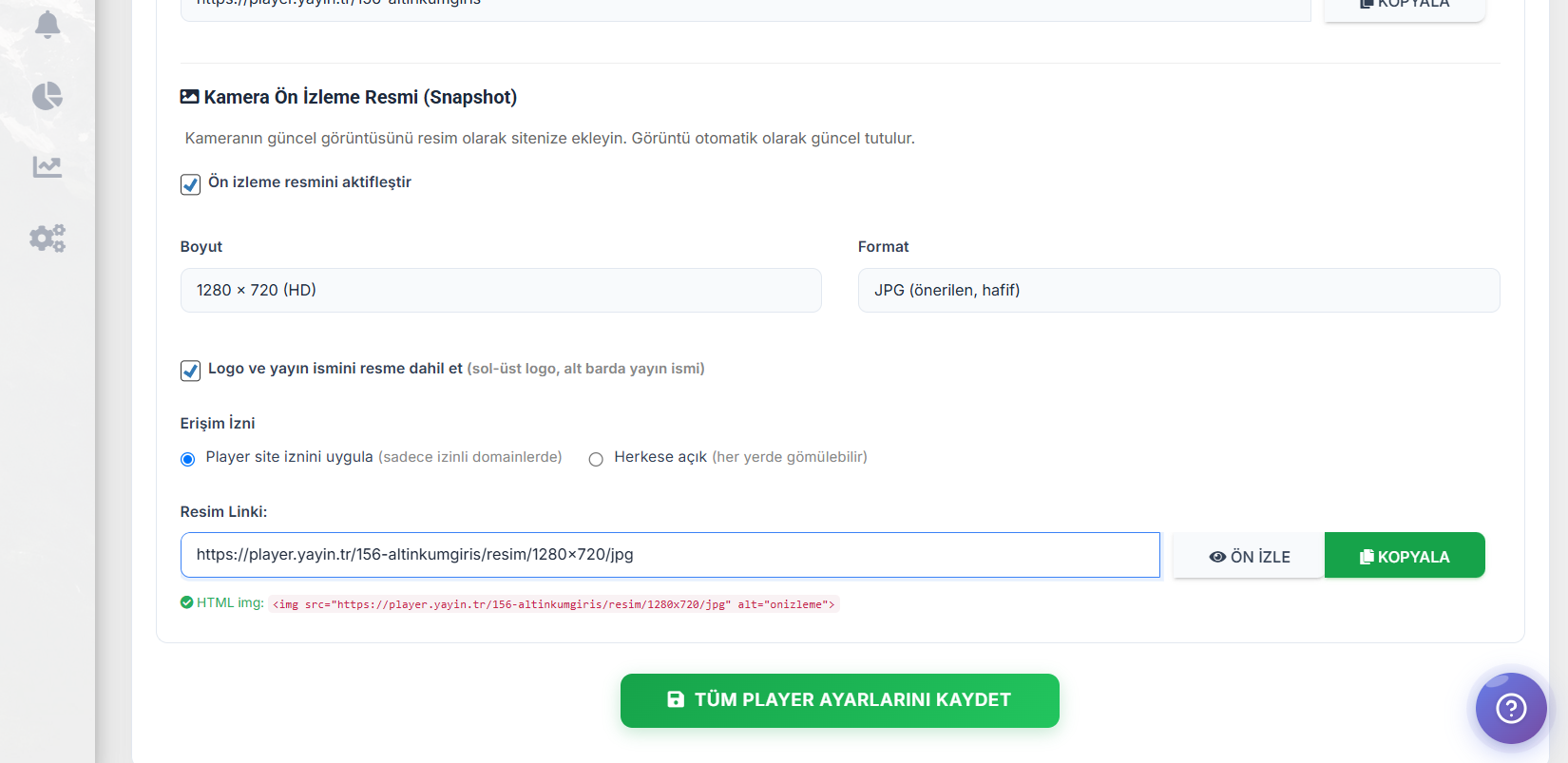Click the player URL field at top
This screenshot has width=1568, height=763.
pos(746,8)
